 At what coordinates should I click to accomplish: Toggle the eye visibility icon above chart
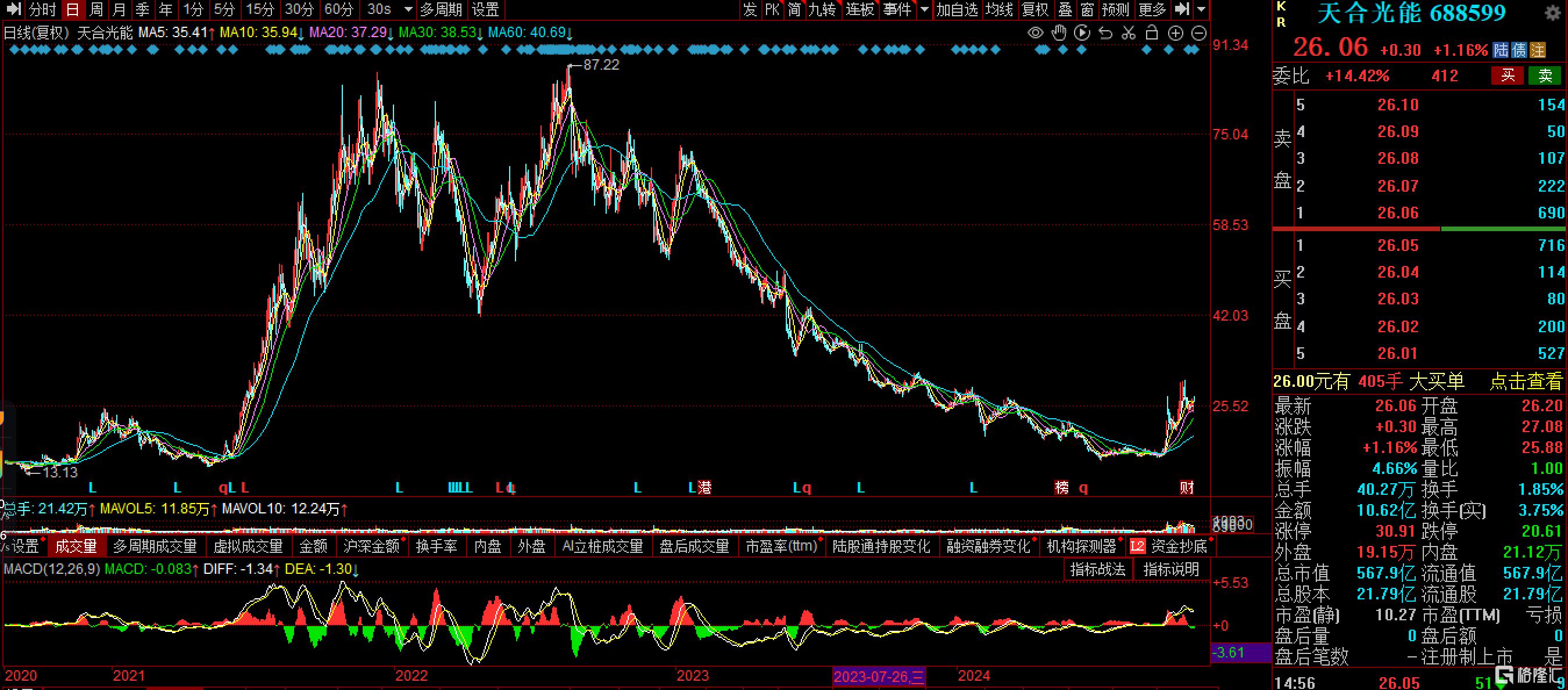(x=1035, y=33)
